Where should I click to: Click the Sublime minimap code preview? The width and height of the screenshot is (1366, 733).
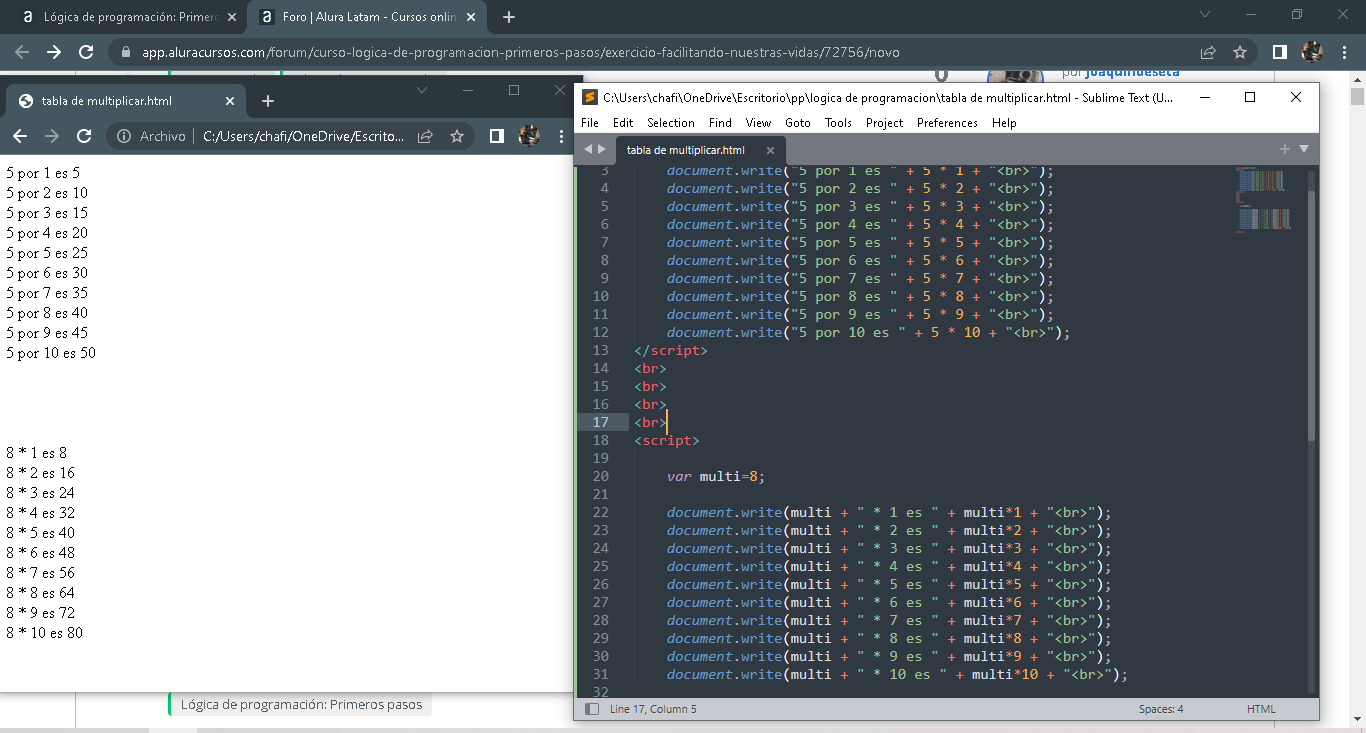click(1264, 200)
